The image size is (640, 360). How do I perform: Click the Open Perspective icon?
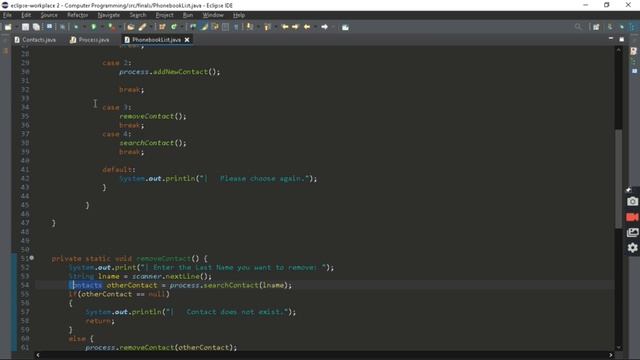596,27
